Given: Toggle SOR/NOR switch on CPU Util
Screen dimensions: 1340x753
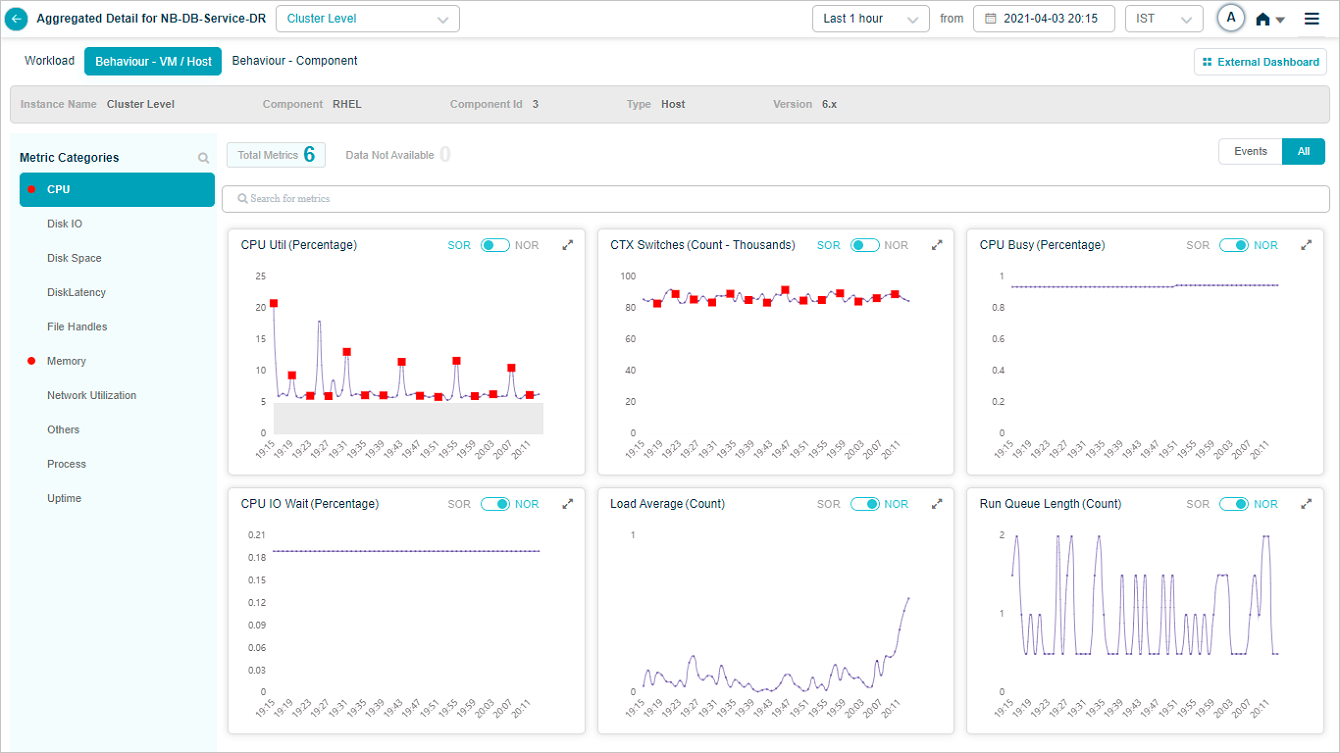Looking at the screenshot, I should coord(495,245).
